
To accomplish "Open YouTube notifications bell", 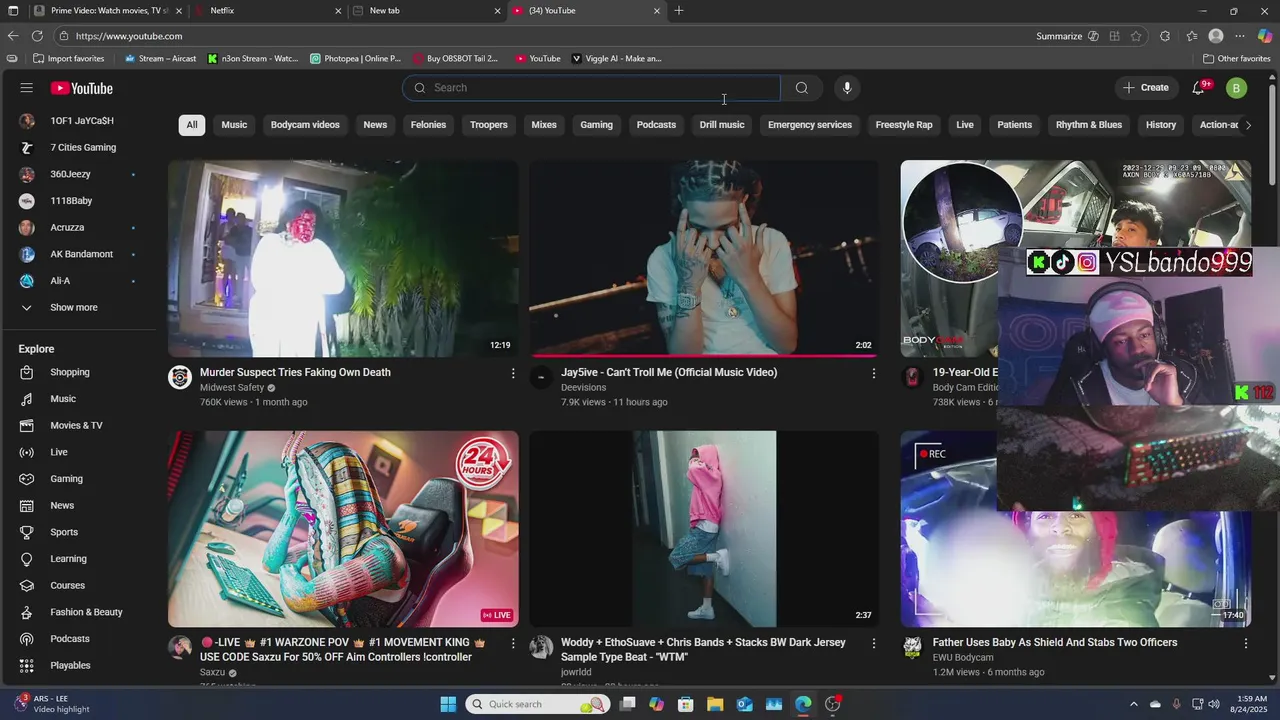I will coord(1199,88).
